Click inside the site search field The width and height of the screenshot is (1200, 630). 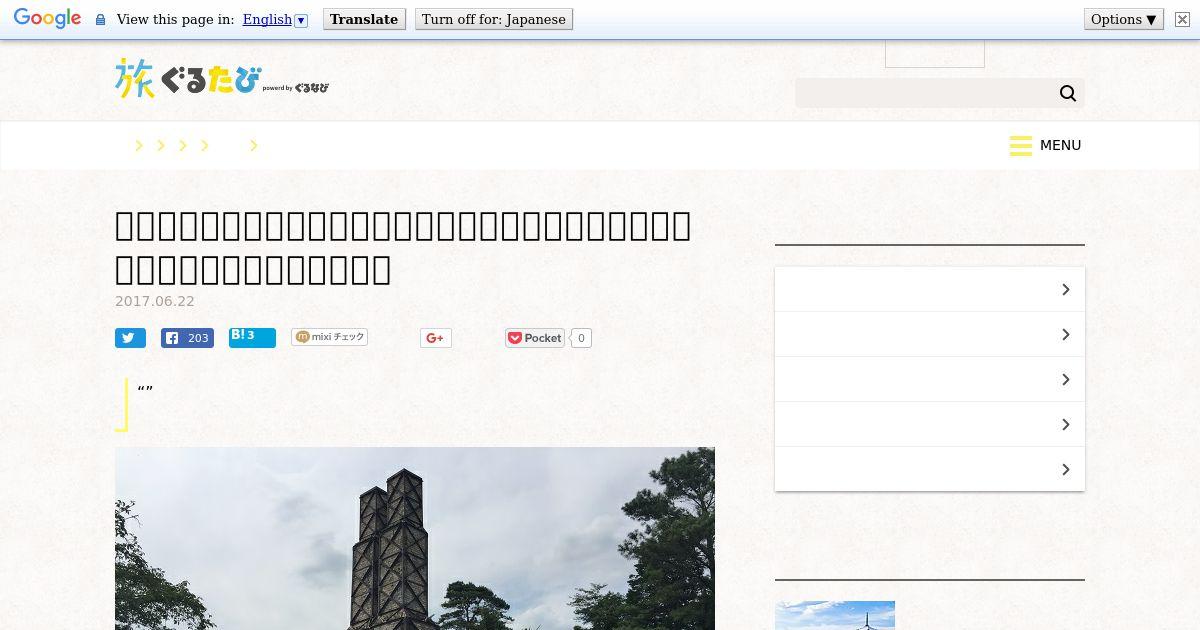[x=925, y=93]
